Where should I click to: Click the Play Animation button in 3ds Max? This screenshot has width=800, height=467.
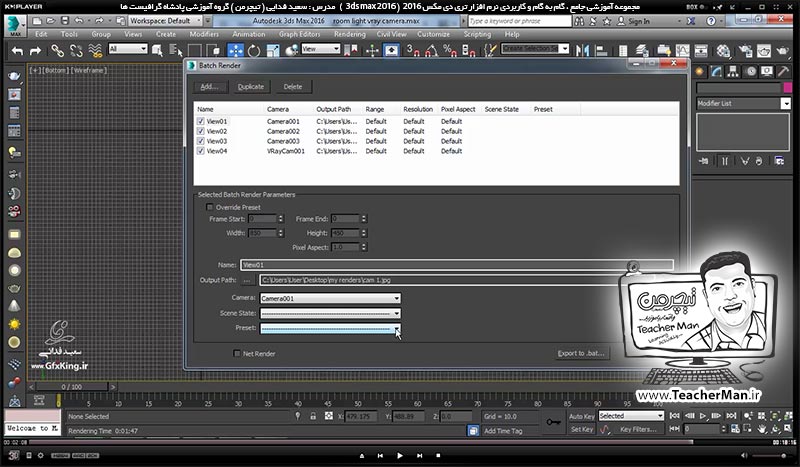[703, 416]
